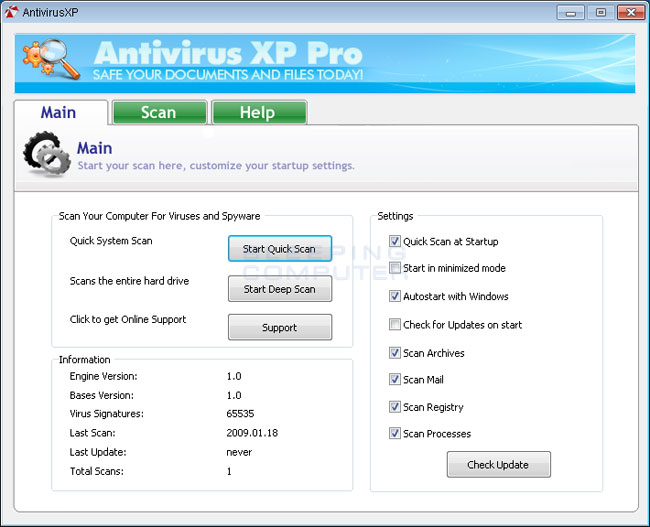This screenshot has height=527, width=650.
Task: Click the Last Update value never
Action: [239, 452]
